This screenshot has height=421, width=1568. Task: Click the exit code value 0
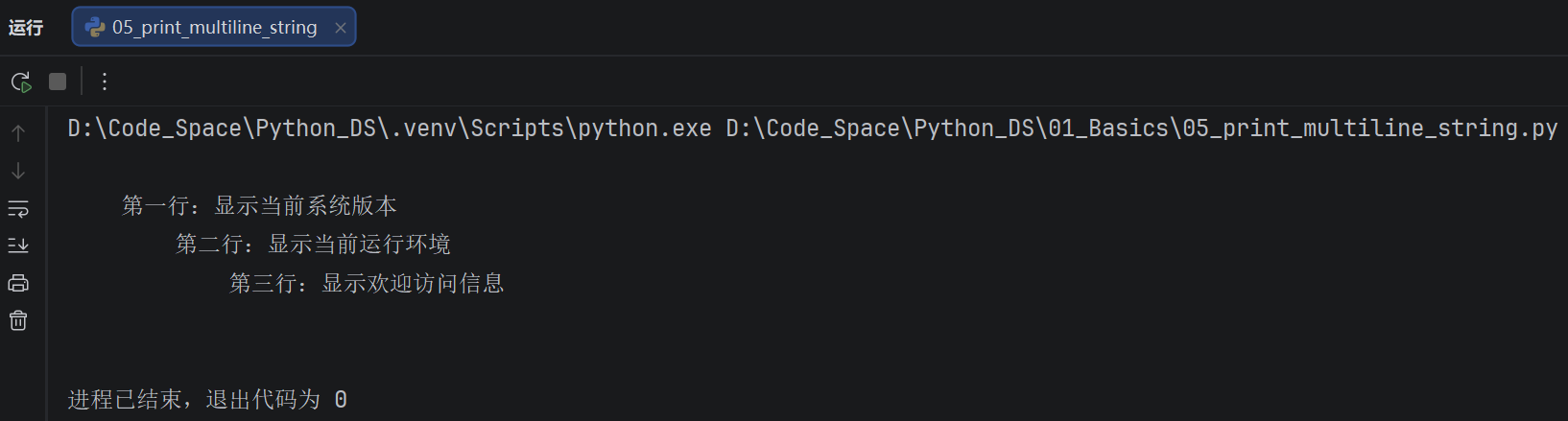(x=341, y=400)
